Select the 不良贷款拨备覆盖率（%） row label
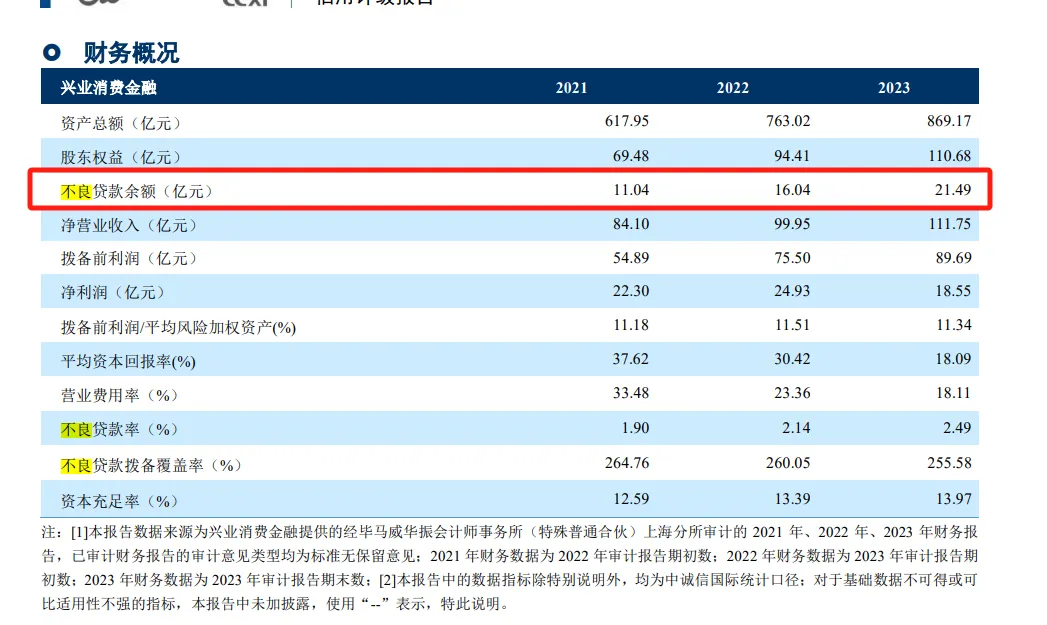This screenshot has width=1047, height=625. [x=152, y=465]
